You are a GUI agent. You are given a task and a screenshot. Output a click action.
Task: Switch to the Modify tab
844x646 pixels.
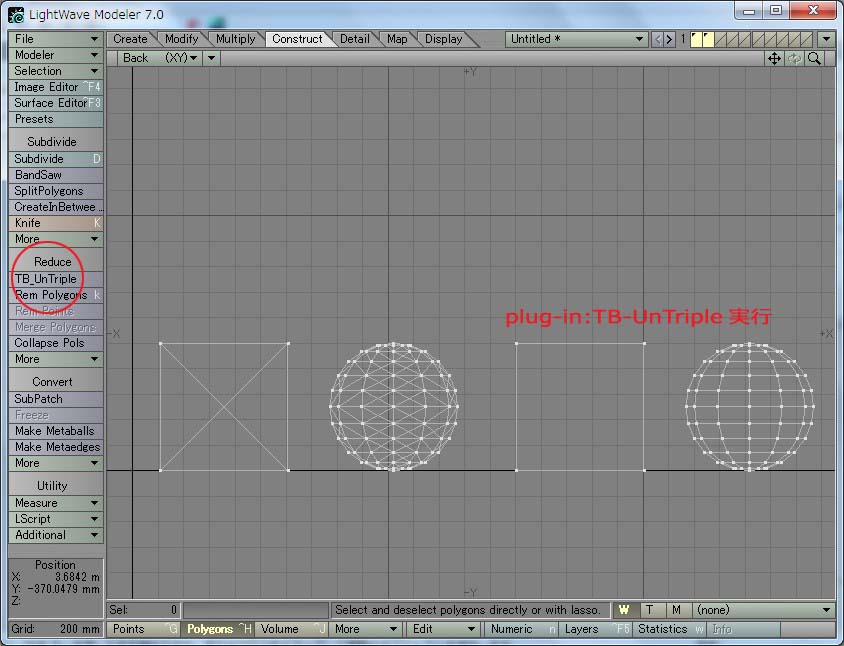coord(181,39)
